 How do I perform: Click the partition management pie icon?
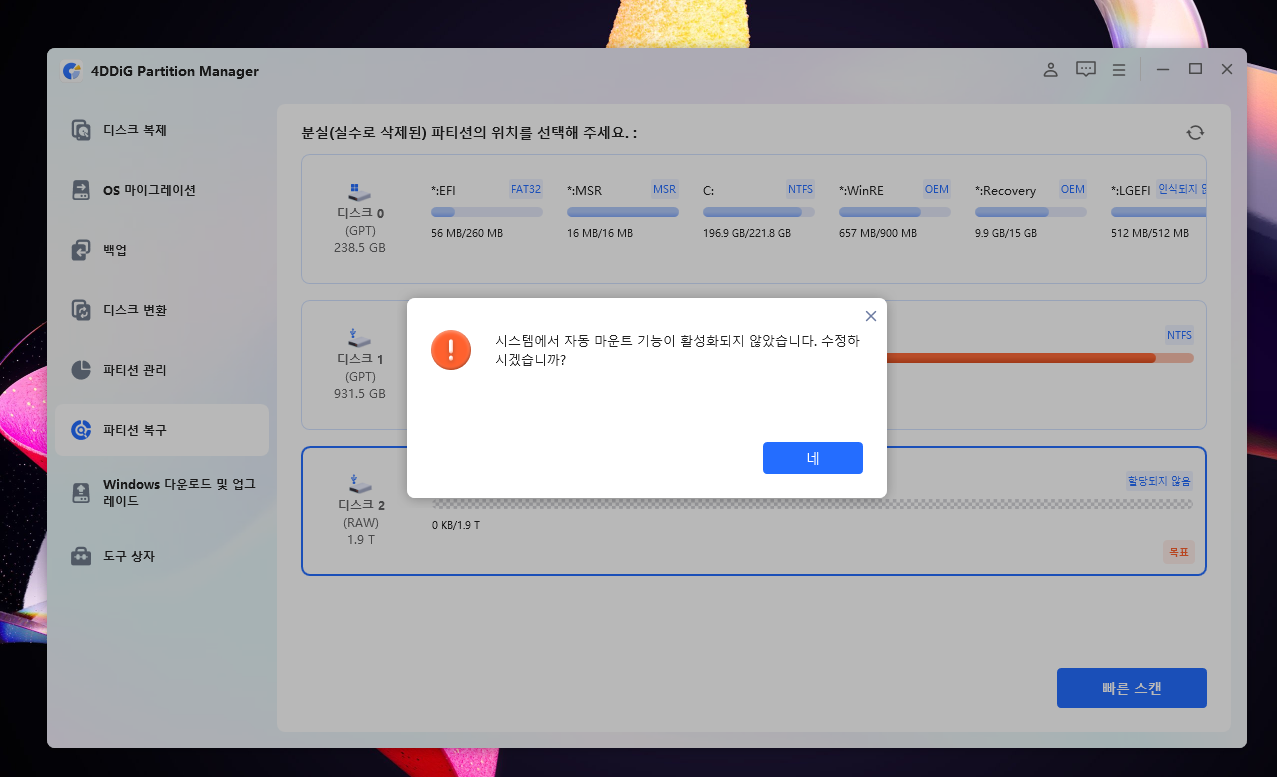[x=81, y=370]
